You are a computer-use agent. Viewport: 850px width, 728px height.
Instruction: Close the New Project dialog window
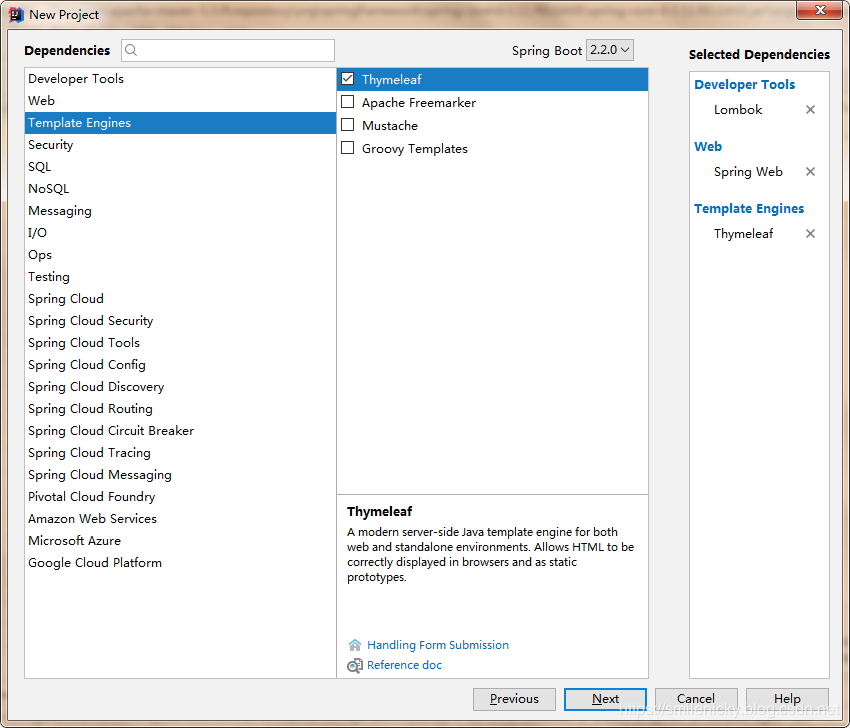coord(820,10)
